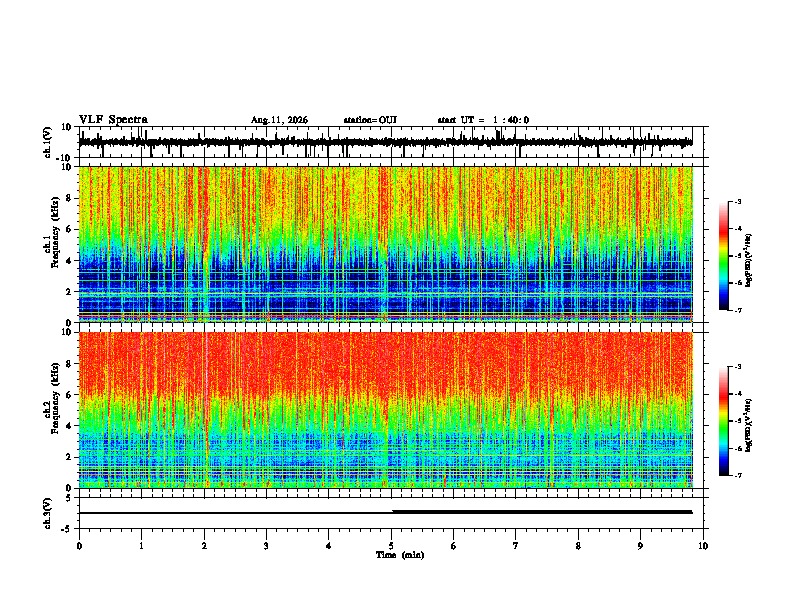The image size is (792, 612).
Task: Click the 'VLF Spectra' title text
Action: 113,120
